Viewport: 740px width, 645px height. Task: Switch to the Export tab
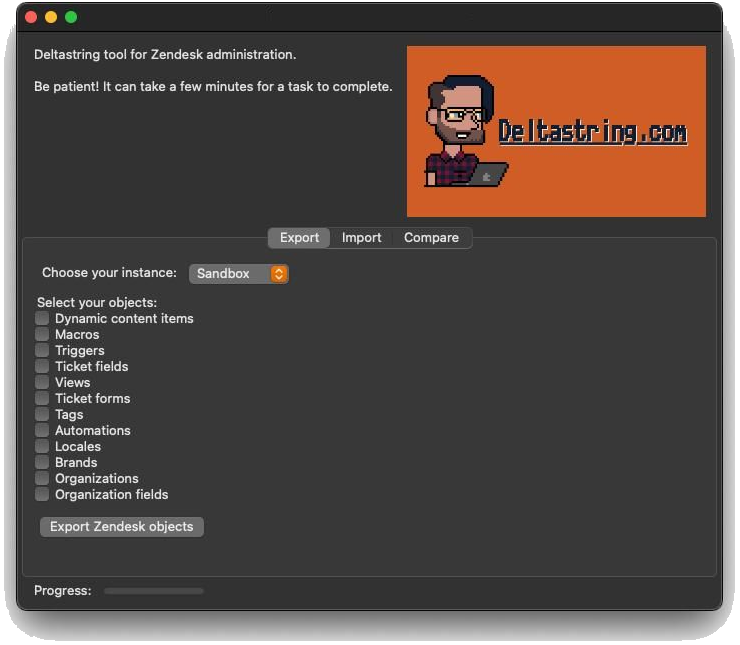tap(299, 238)
